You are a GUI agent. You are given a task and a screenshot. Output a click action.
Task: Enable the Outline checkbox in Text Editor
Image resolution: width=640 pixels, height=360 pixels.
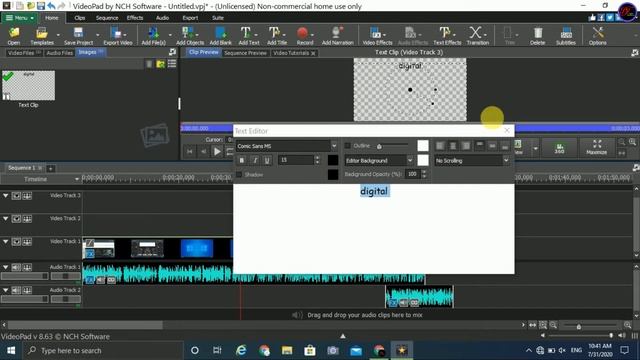point(348,146)
